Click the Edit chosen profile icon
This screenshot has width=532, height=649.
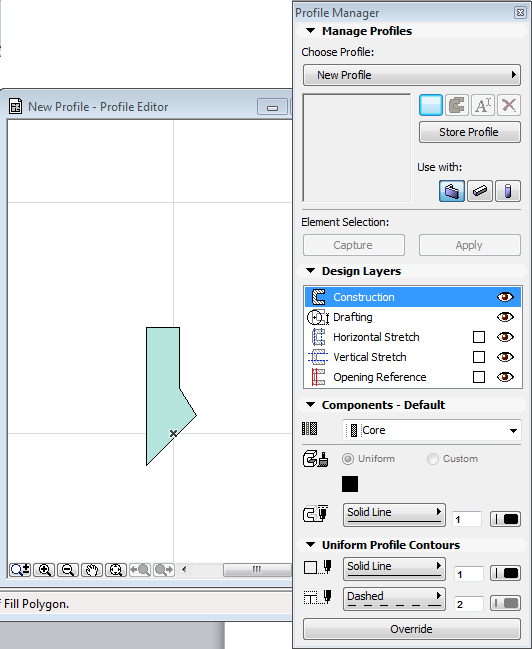457,105
